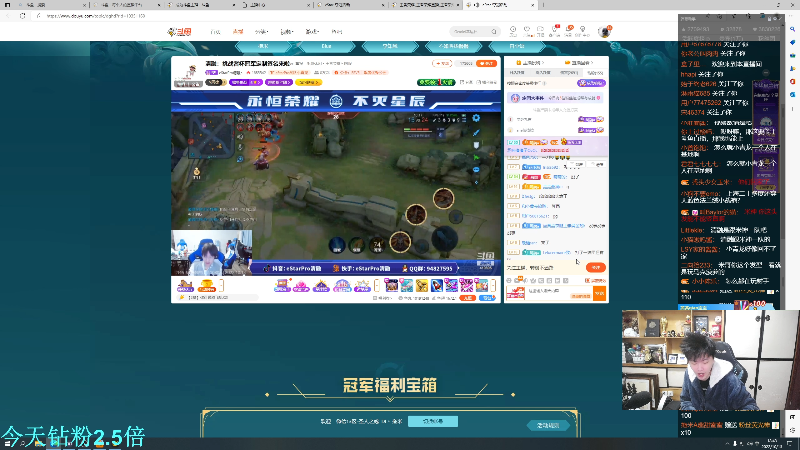Open the last header nav item
This screenshot has height=450, width=800.
pyautogui.click(x=337, y=32)
